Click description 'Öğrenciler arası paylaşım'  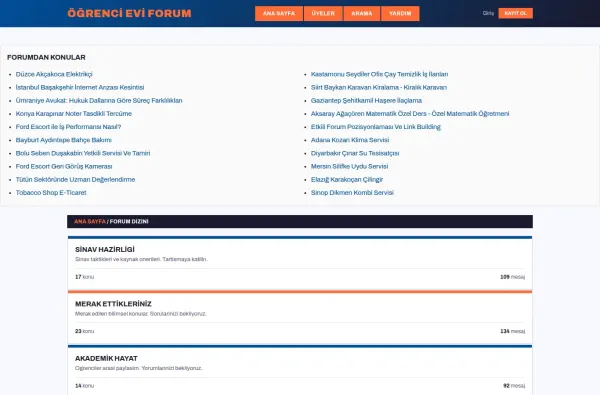(139, 368)
